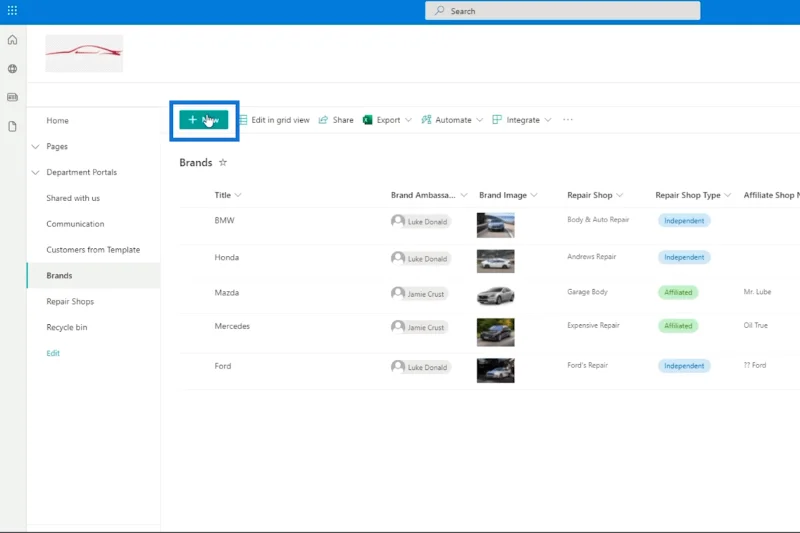Image resolution: width=800 pixels, height=533 pixels.
Task: Open the Honda item
Action: [x=227, y=258]
